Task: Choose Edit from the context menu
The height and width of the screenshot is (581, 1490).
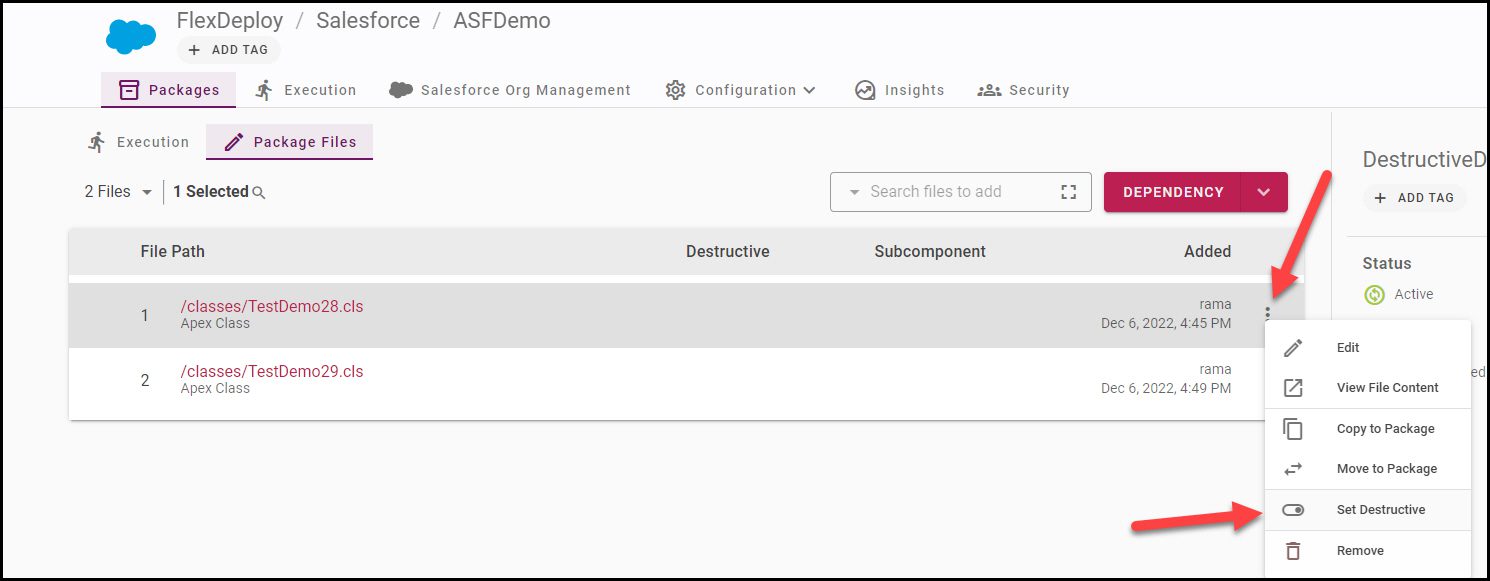Action: pyautogui.click(x=1368, y=348)
